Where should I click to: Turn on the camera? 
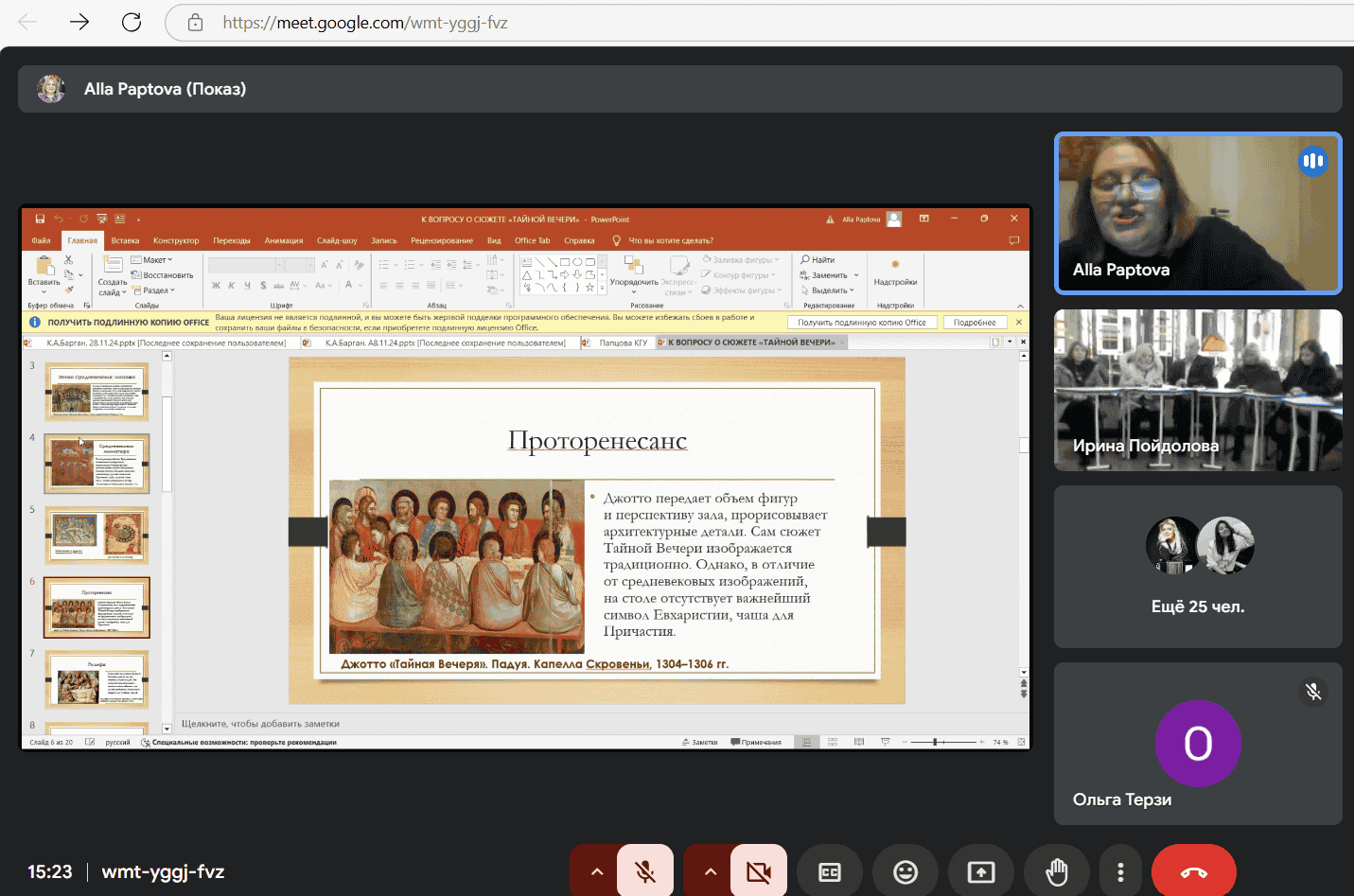(758, 871)
